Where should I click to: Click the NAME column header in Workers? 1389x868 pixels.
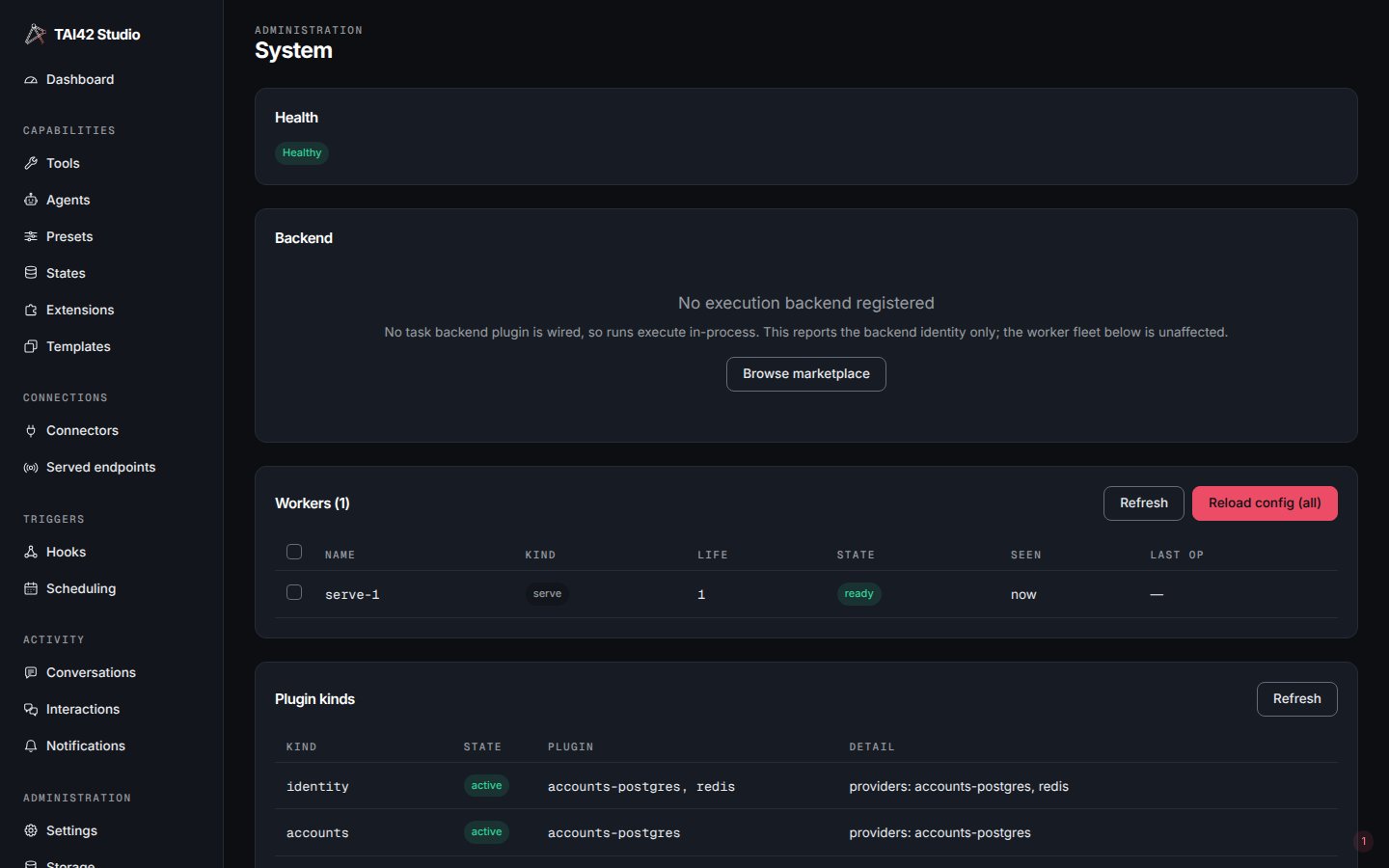click(340, 556)
